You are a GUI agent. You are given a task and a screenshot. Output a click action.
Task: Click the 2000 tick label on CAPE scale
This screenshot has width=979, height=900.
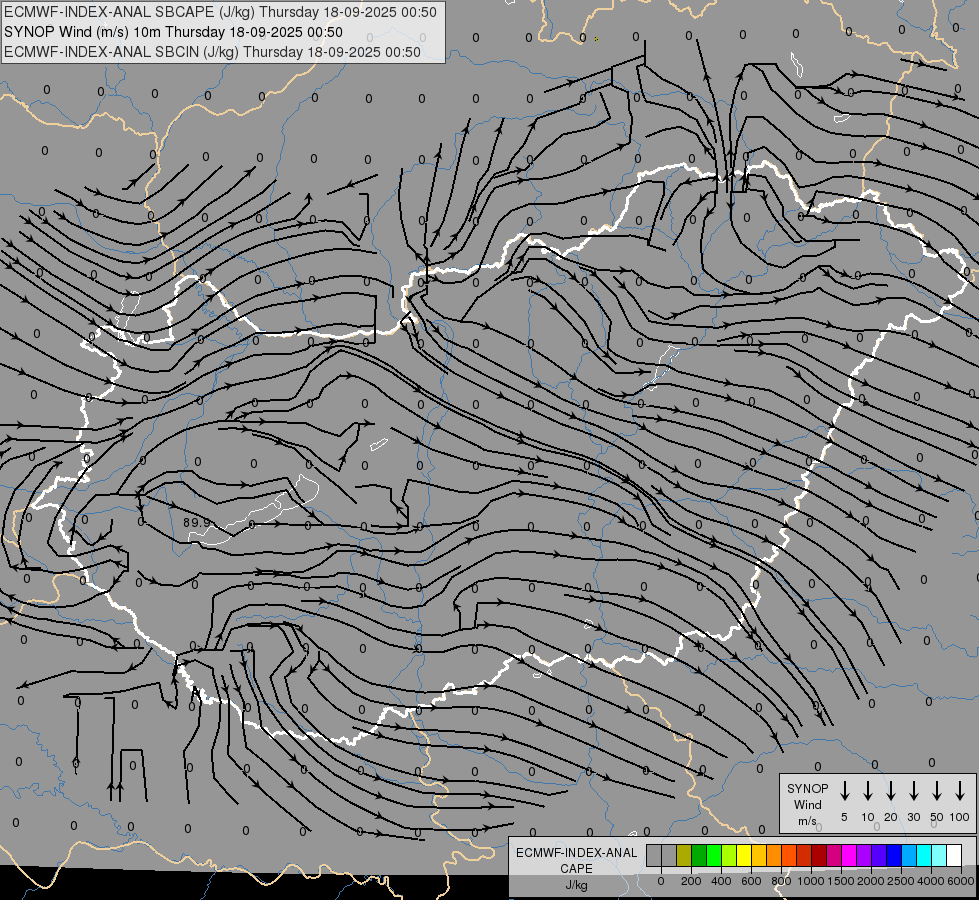(871, 881)
